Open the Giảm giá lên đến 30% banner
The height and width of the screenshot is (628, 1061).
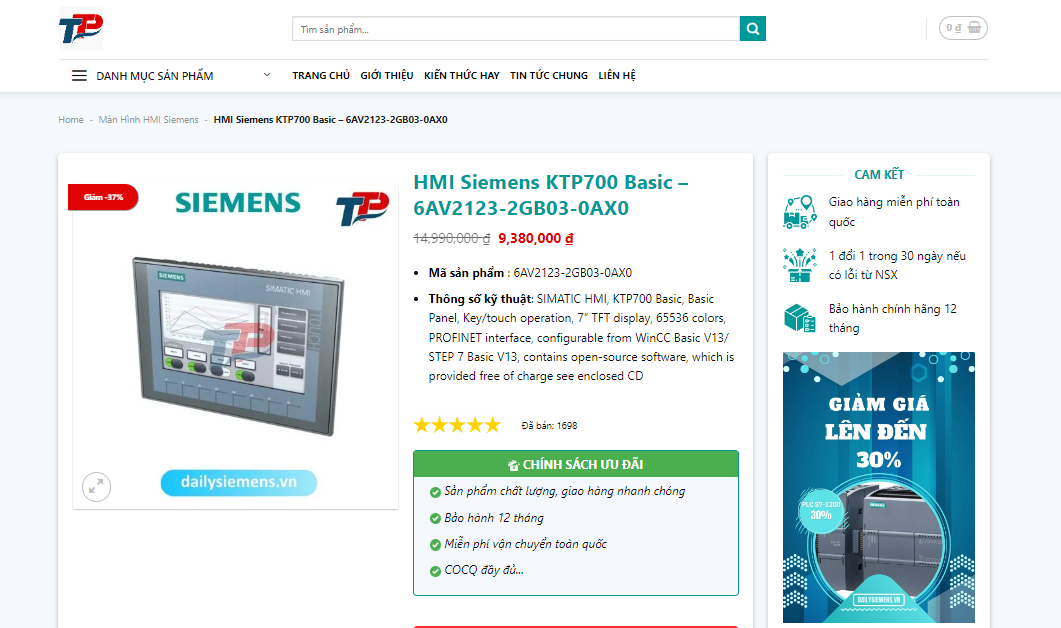(x=878, y=487)
